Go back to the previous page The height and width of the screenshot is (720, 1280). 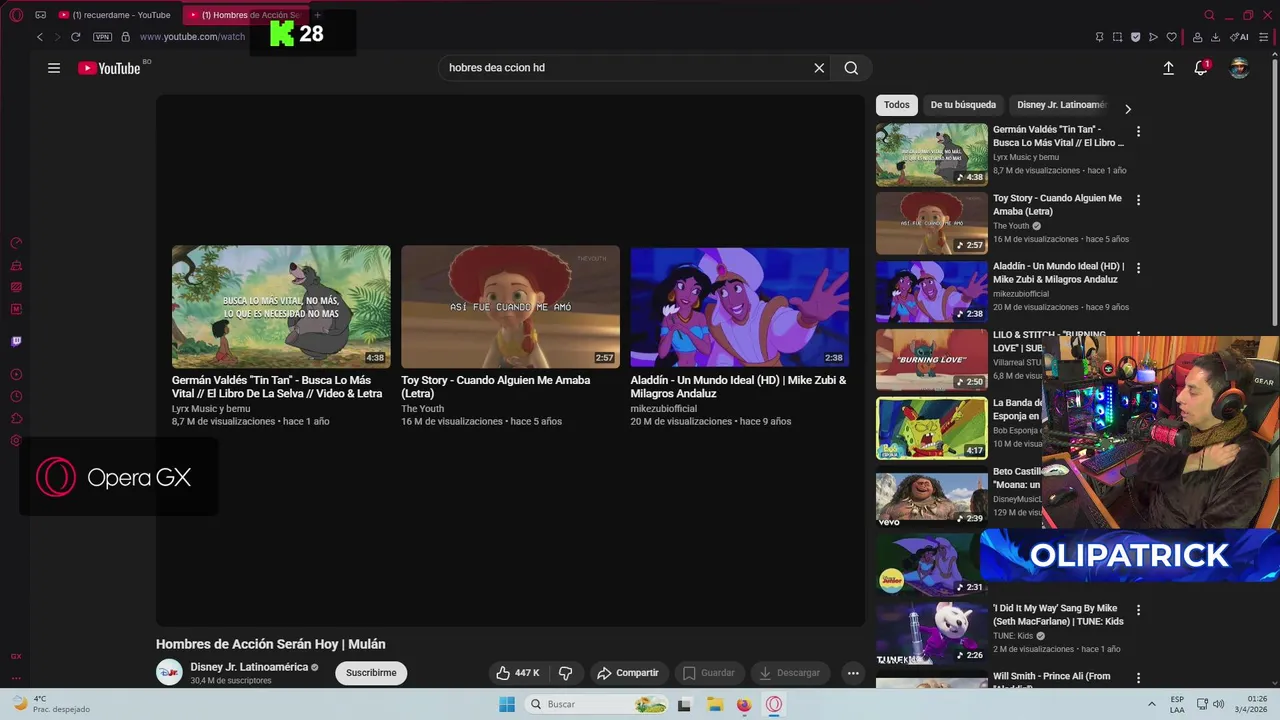pyautogui.click(x=40, y=37)
